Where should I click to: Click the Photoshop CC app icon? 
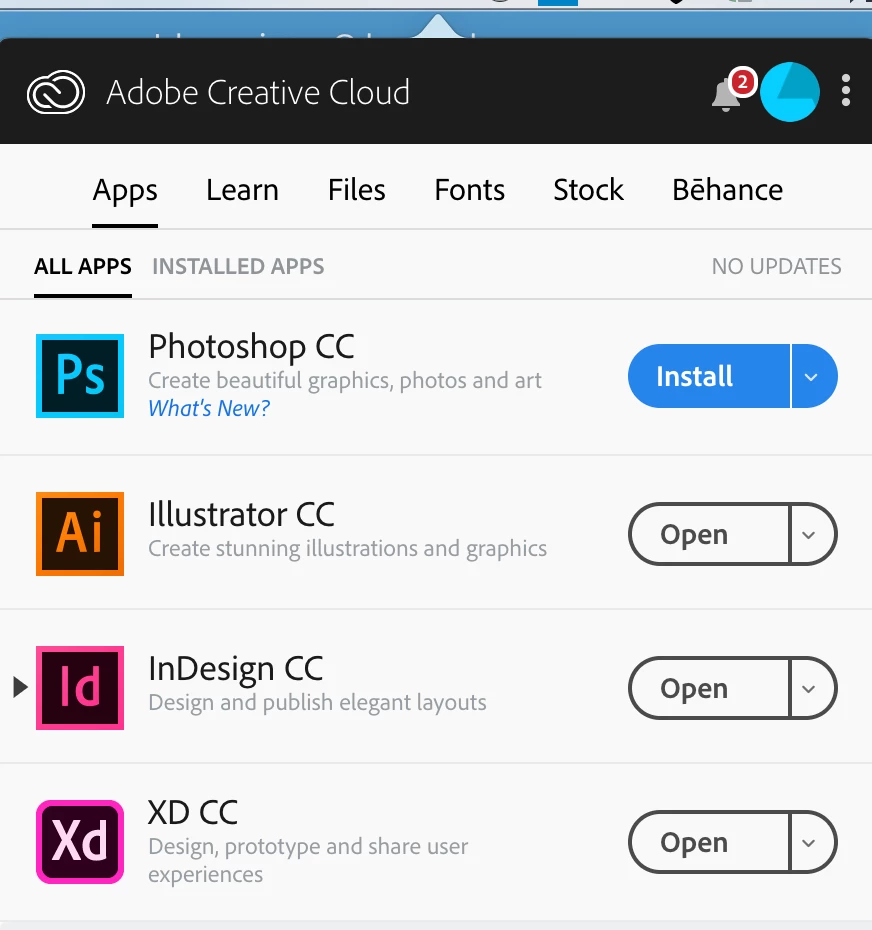tap(80, 376)
